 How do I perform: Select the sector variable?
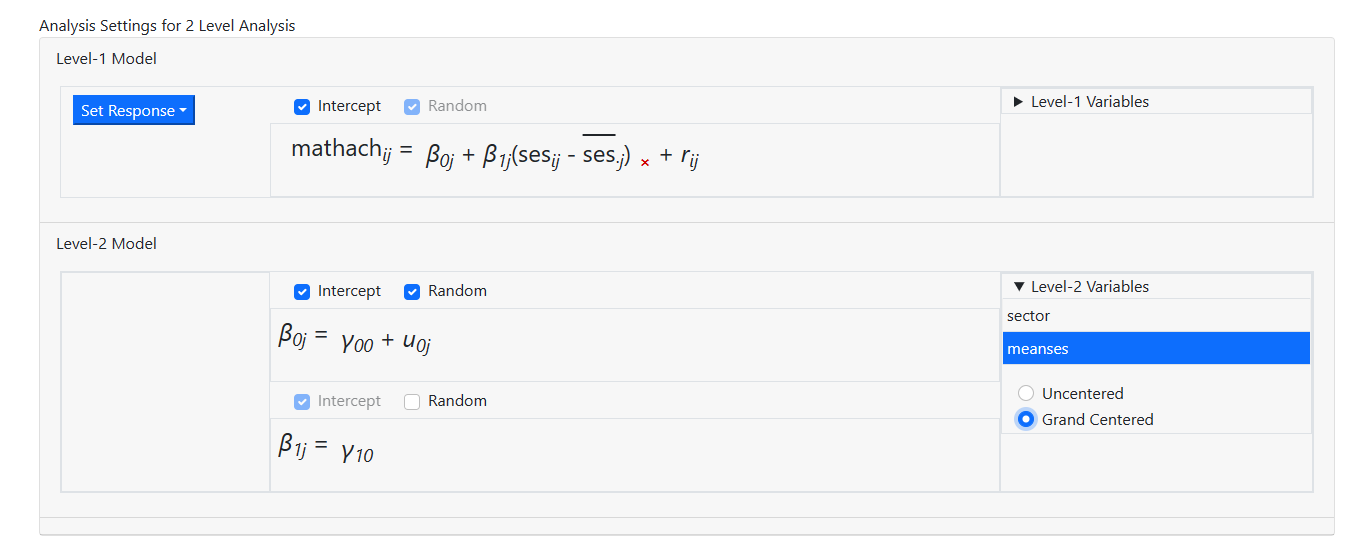coord(1029,316)
